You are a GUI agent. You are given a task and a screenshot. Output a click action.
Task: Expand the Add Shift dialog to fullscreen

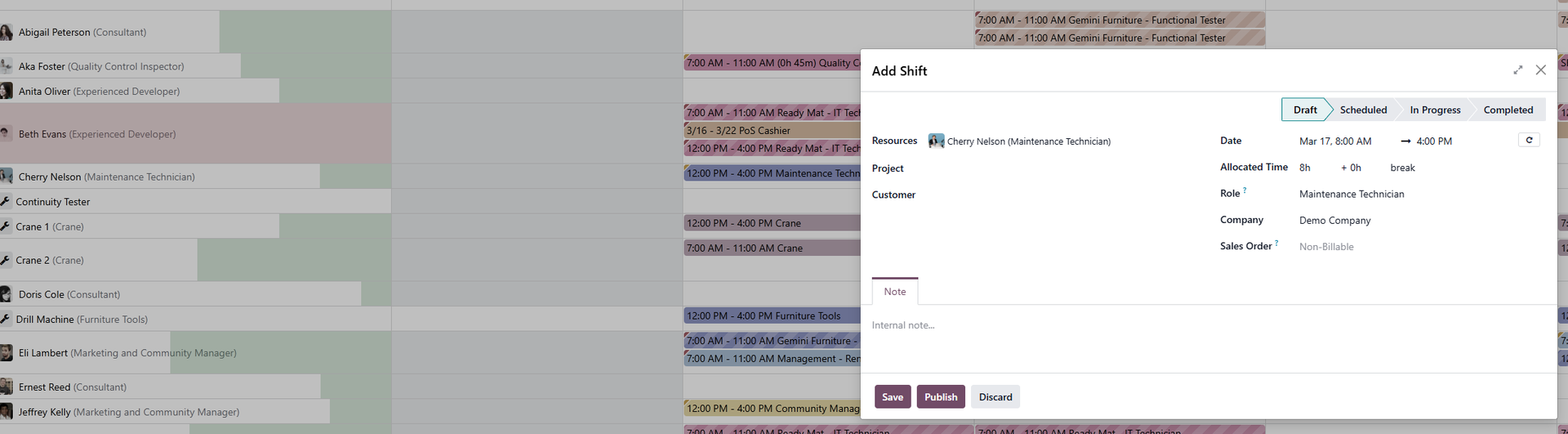click(1517, 70)
